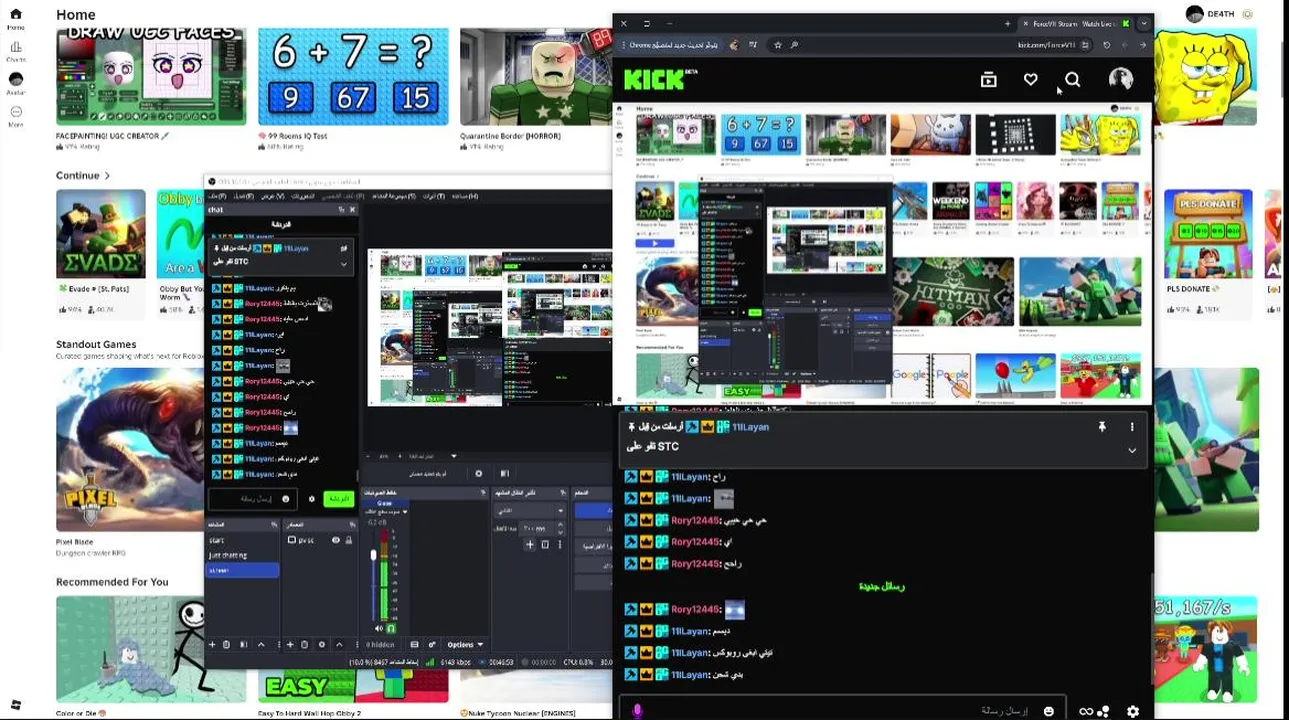This screenshot has height=720, width=1289.
Task: Click purple microphone icon in Kick chat
Action: tap(637, 711)
